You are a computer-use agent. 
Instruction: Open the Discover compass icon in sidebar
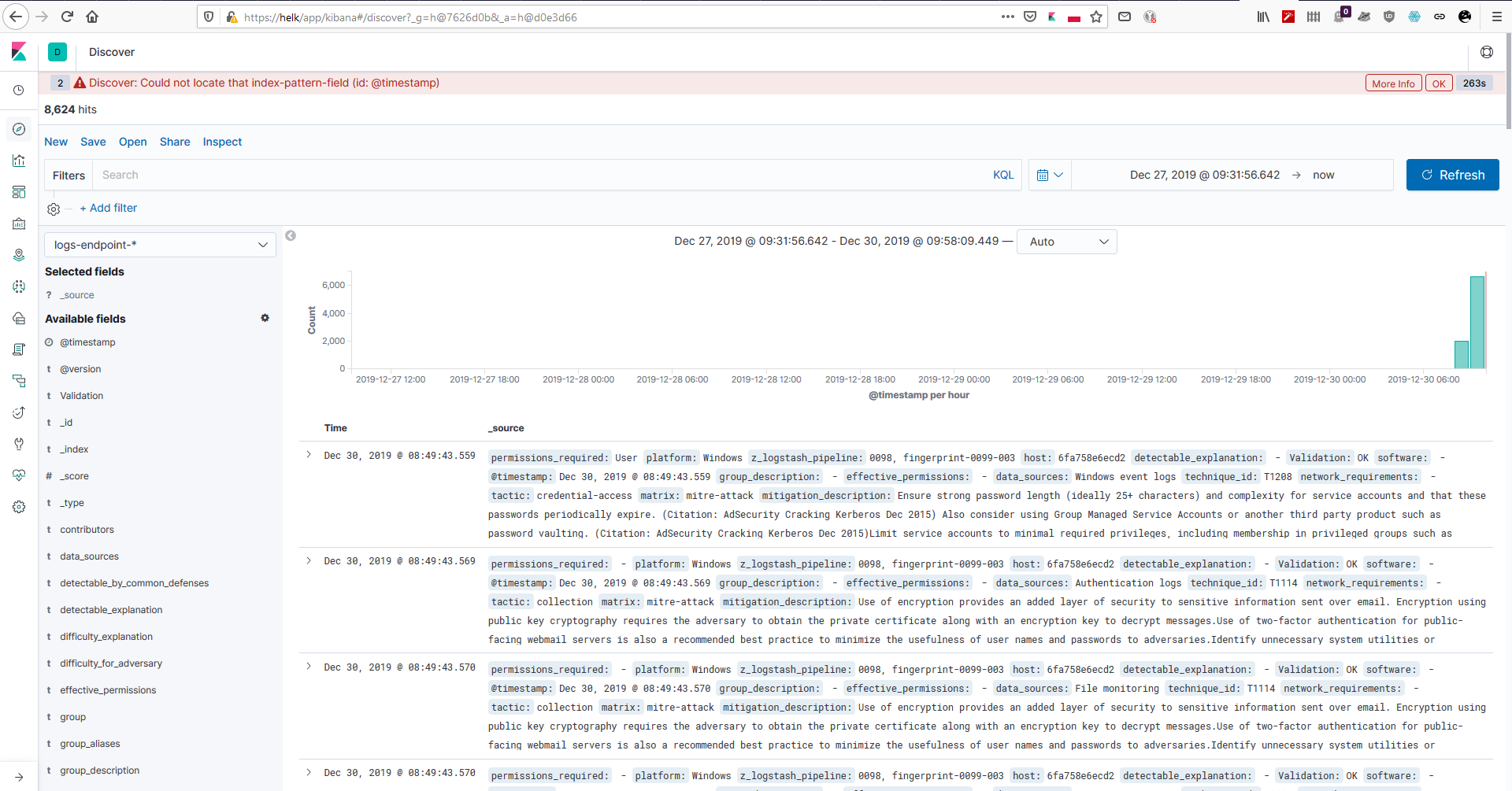(19, 128)
